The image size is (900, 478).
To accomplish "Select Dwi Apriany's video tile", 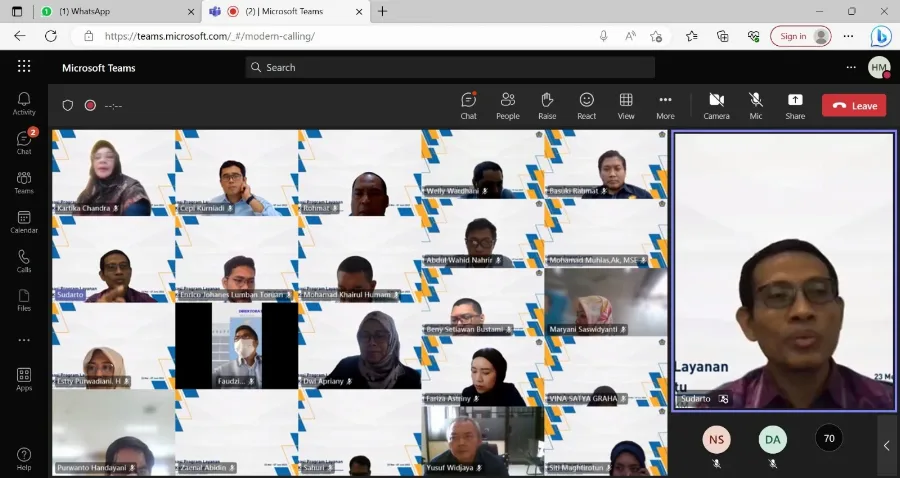I will [x=359, y=346].
